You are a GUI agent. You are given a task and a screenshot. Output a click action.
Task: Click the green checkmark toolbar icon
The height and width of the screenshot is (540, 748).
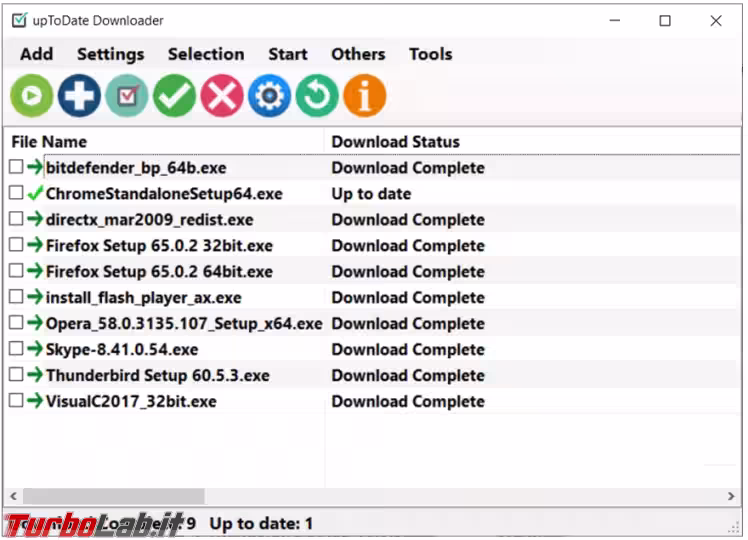[x=175, y=96]
